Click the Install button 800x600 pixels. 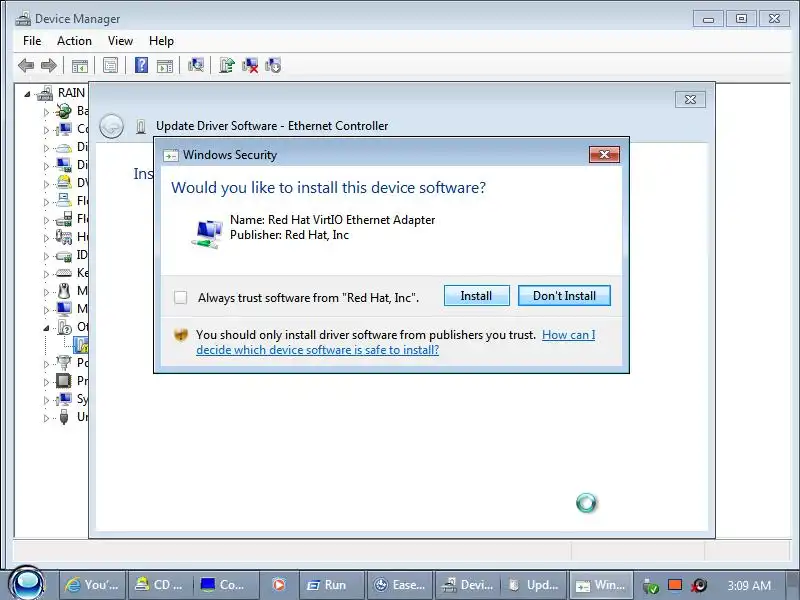[477, 296]
